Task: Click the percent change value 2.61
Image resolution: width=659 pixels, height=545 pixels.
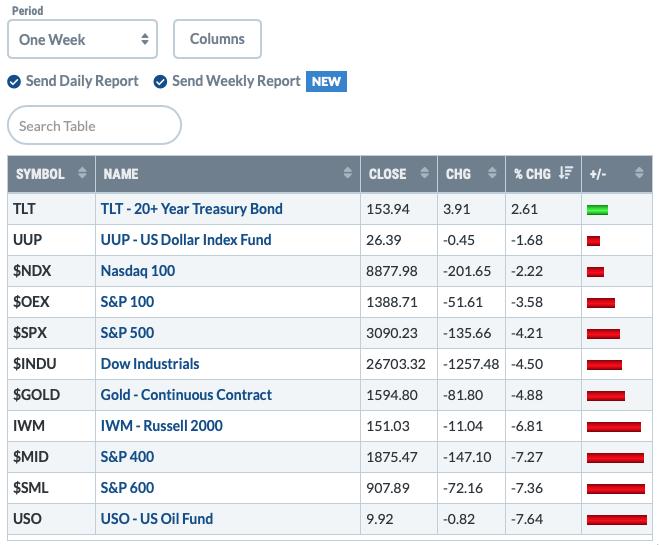Action: [x=524, y=209]
